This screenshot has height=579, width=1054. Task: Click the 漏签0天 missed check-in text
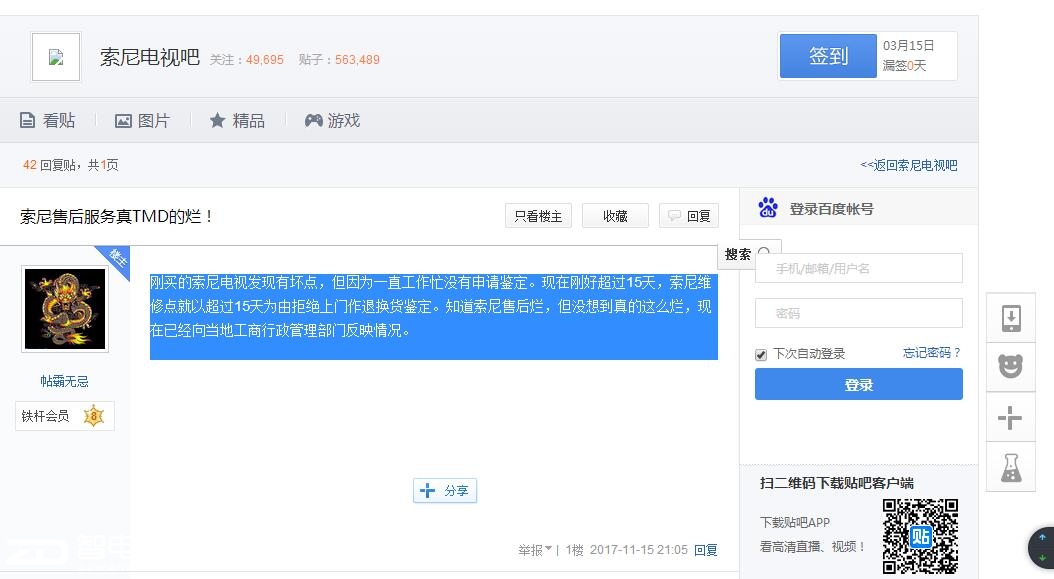click(x=904, y=66)
